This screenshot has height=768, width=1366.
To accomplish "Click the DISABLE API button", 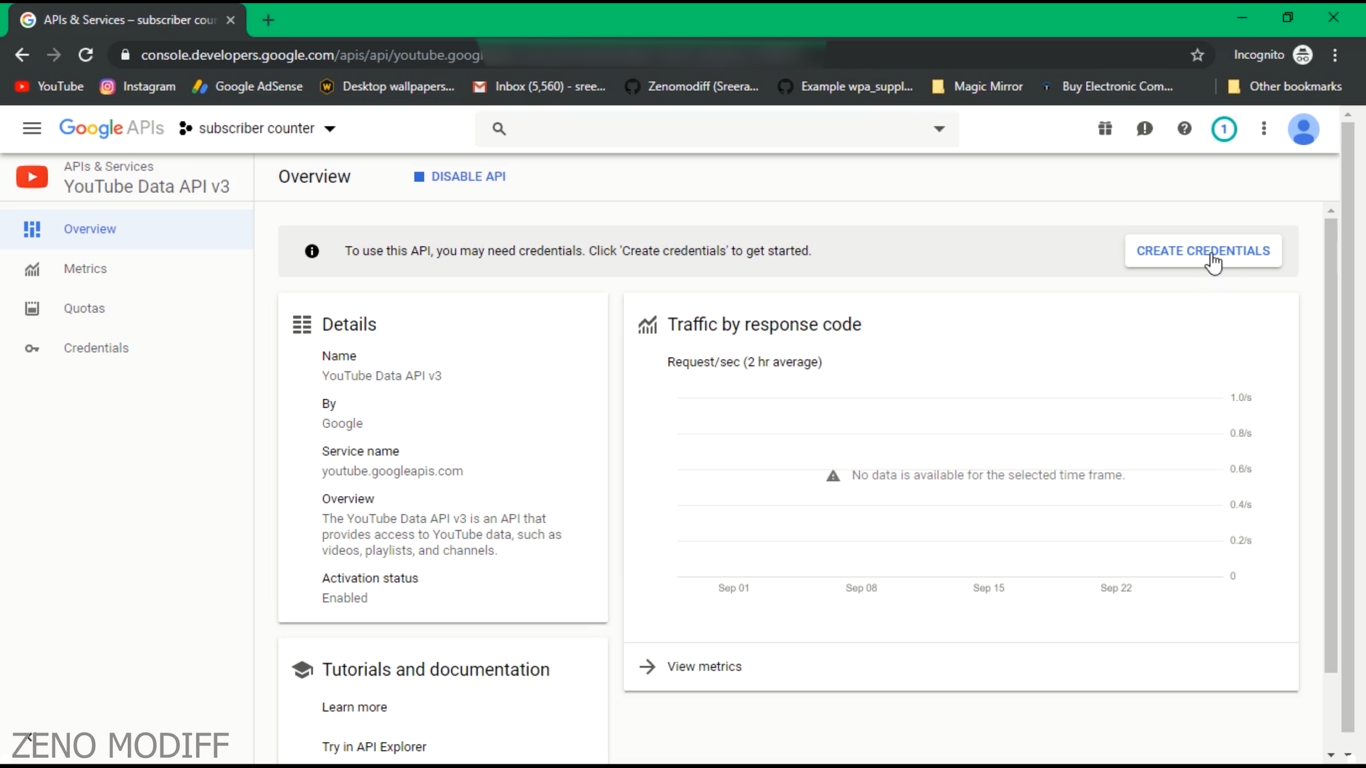I will [x=460, y=176].
